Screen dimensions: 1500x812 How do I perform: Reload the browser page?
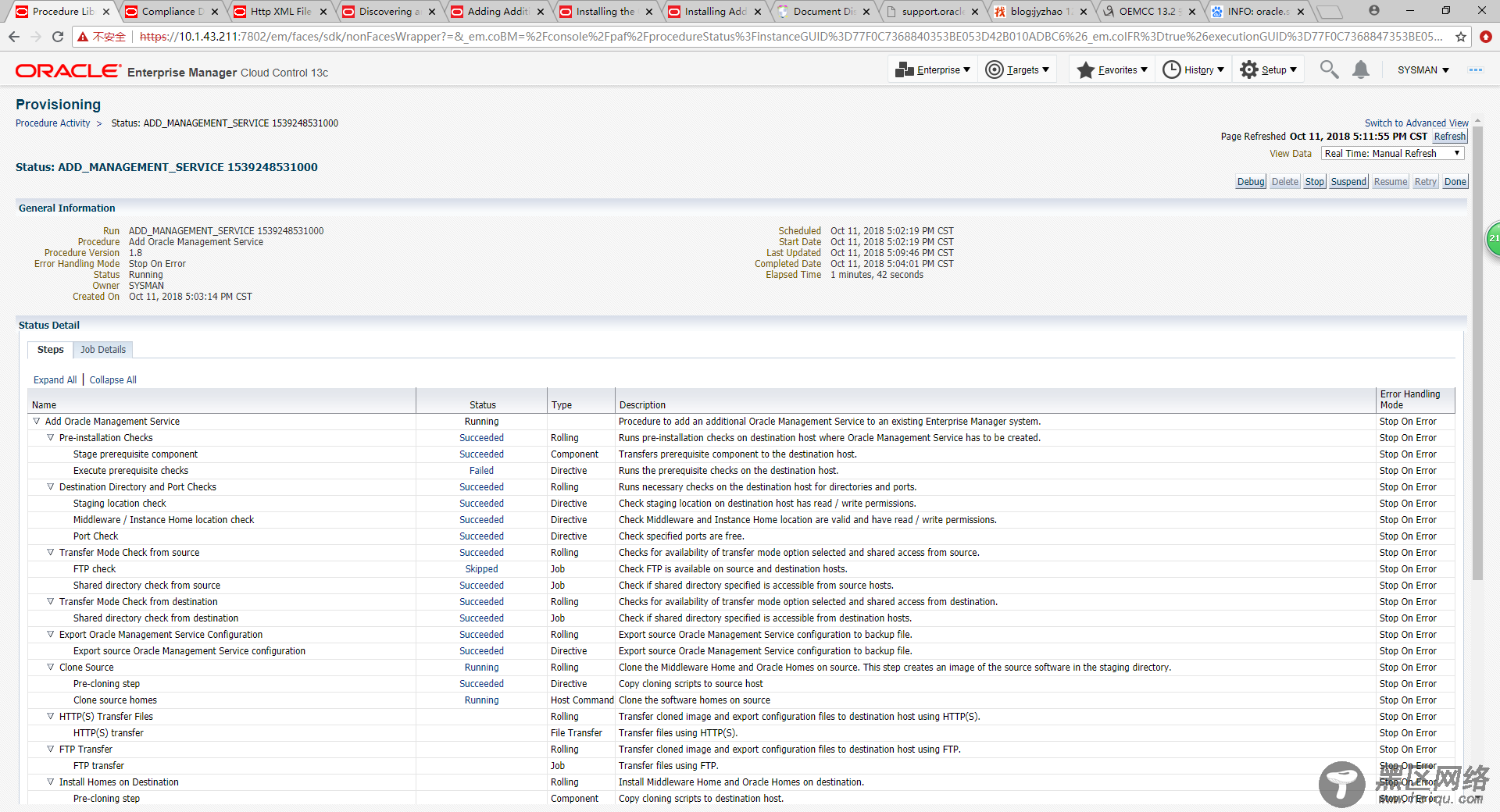tap(57, 37)
